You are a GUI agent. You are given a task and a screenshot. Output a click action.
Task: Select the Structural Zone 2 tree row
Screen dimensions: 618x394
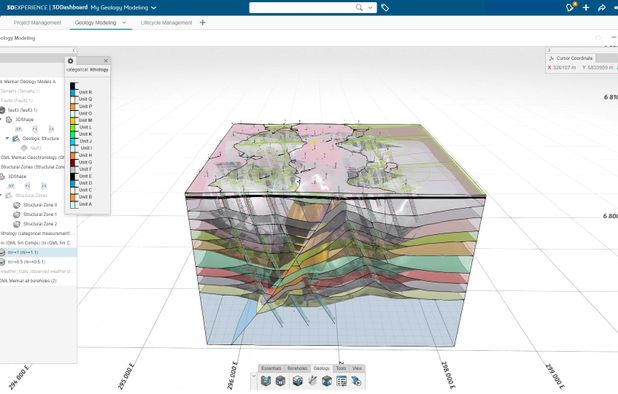point(40,224)
